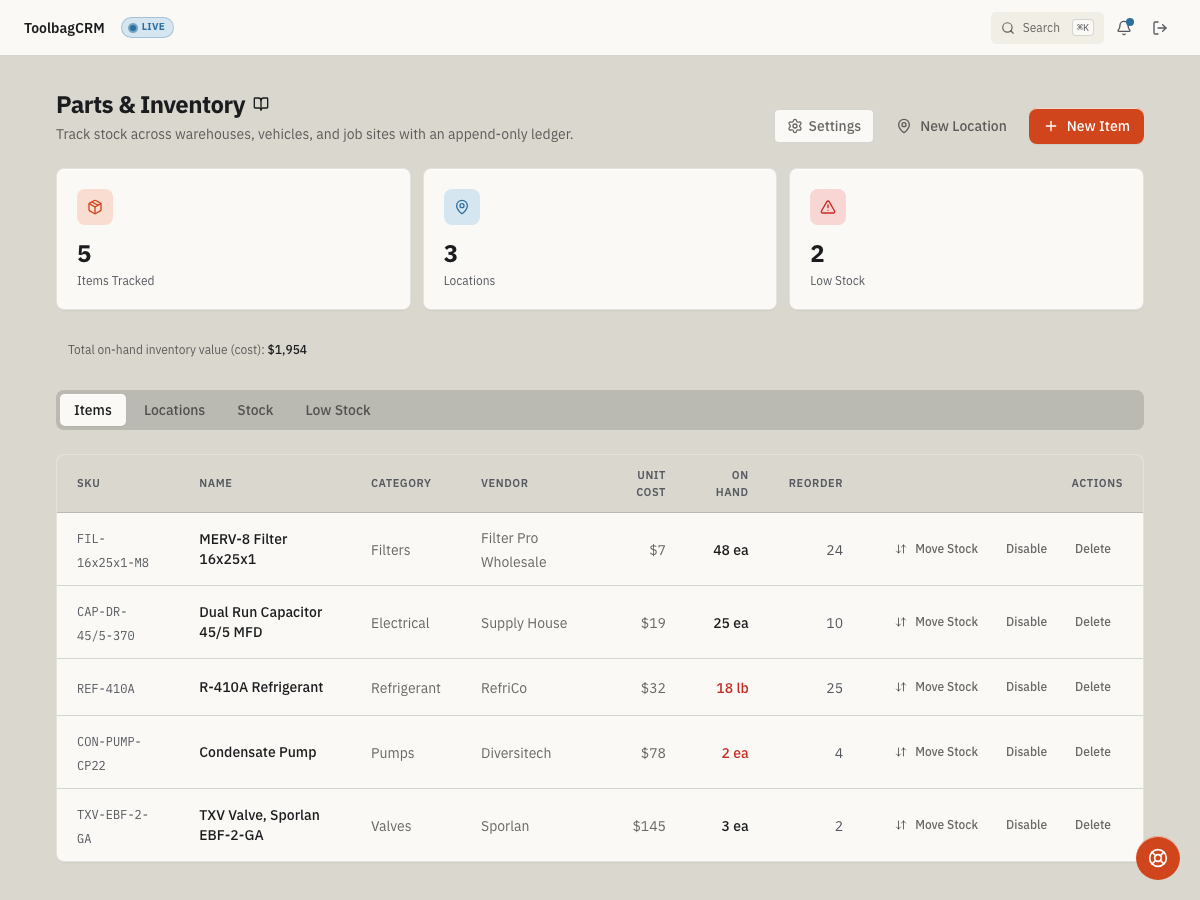Click the Supply House vendor cell
Screen dimensions: 1200x900
[x=524, y=623]
